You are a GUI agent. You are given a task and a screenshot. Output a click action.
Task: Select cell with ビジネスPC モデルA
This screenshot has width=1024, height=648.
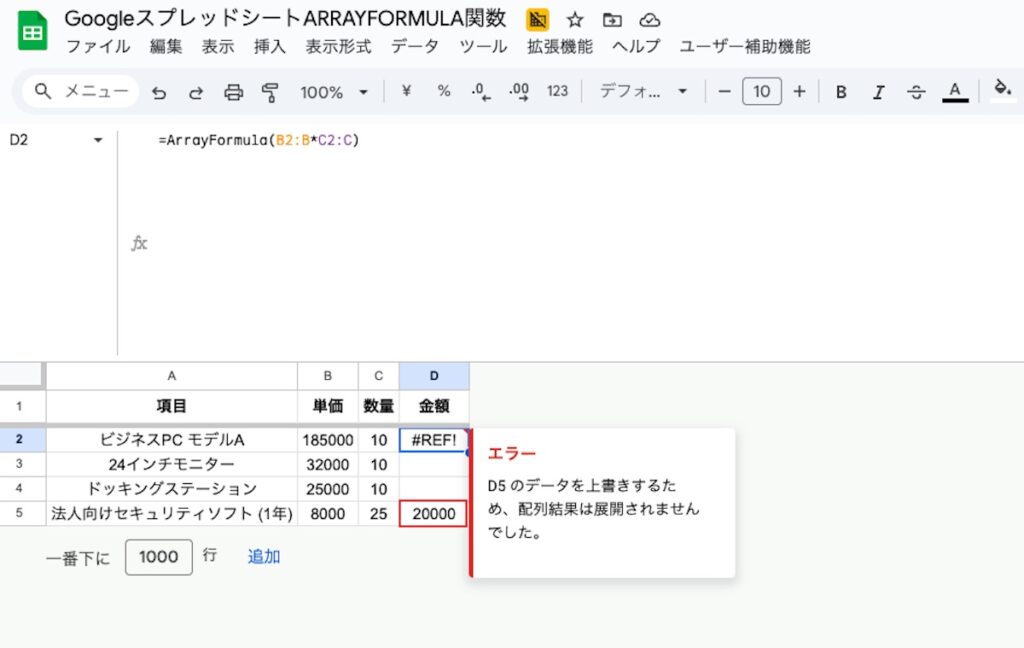click(x=172, y=440)
